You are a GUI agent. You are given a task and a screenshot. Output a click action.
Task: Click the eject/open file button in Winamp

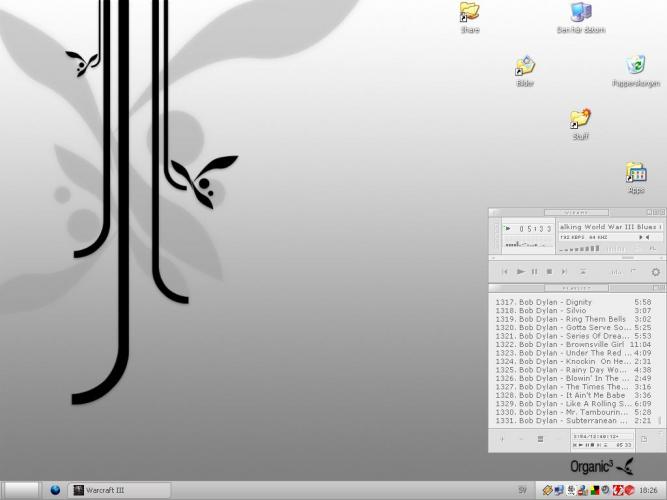(x=582, y=271)
